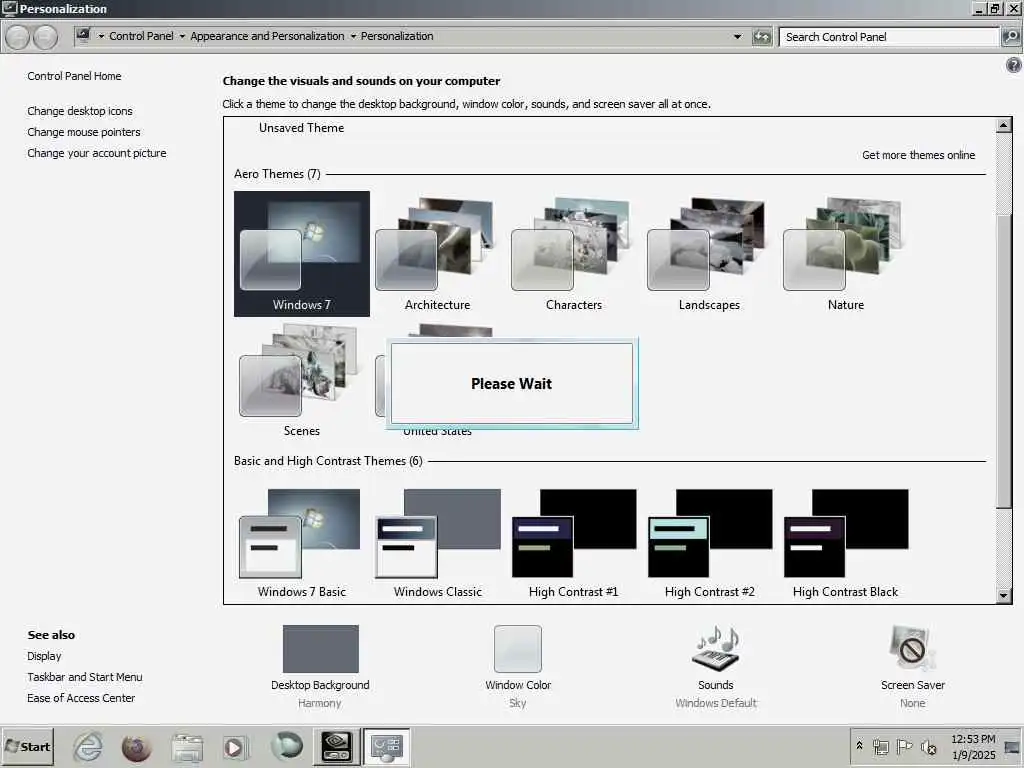Click the theme list scroll up arrow
1024x768 pixels.
(1004, 125)
